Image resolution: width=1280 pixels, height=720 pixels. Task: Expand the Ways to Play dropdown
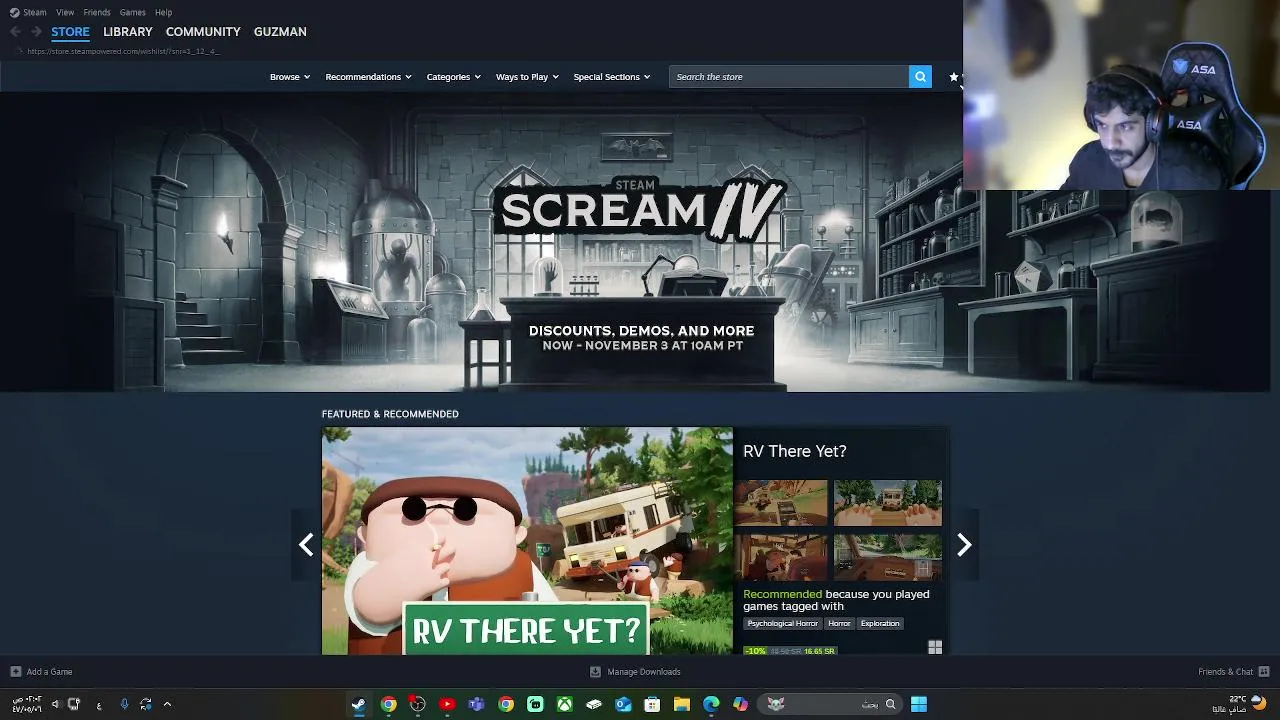(527, 77)
